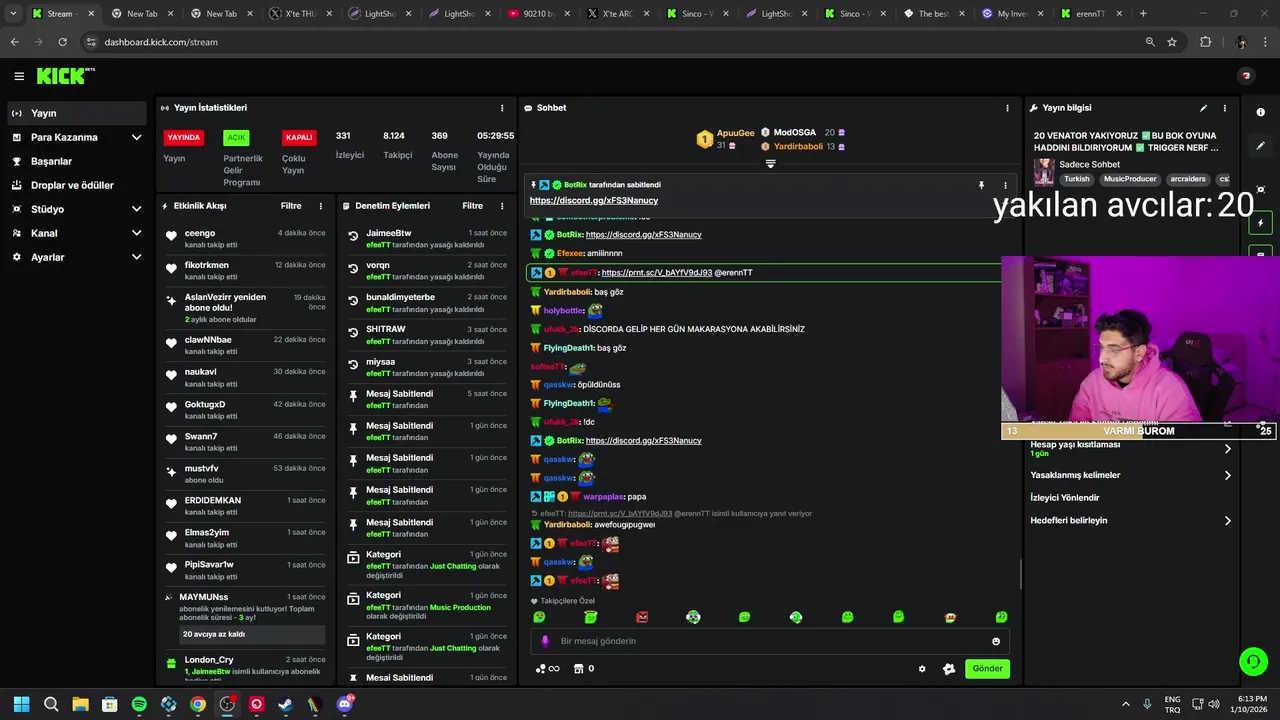Open the Sadece Sohbet category thumbnail

coord(1044,171)
